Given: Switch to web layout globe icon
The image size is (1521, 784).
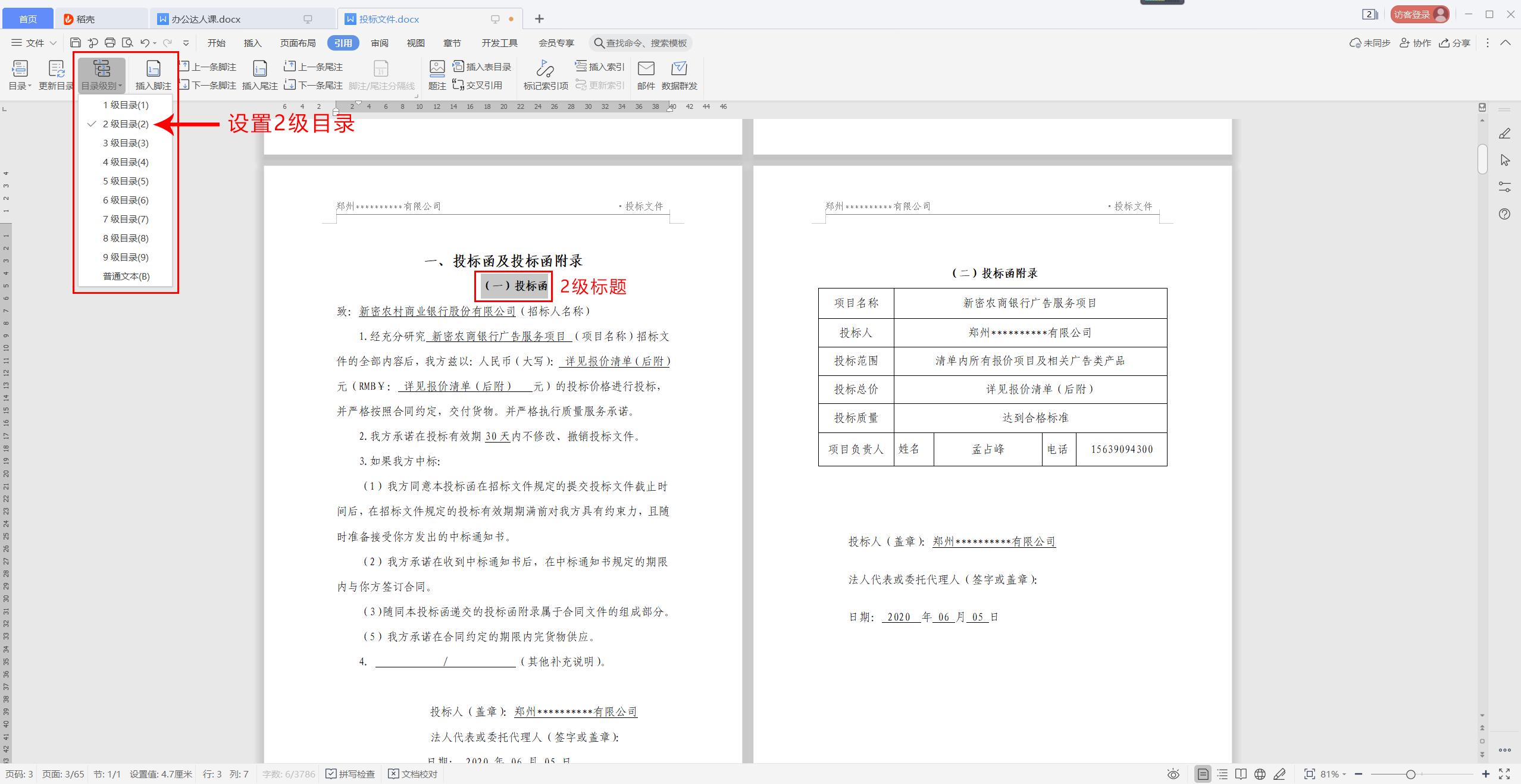Looking at the screenshot, I should tap(1260, 774).
